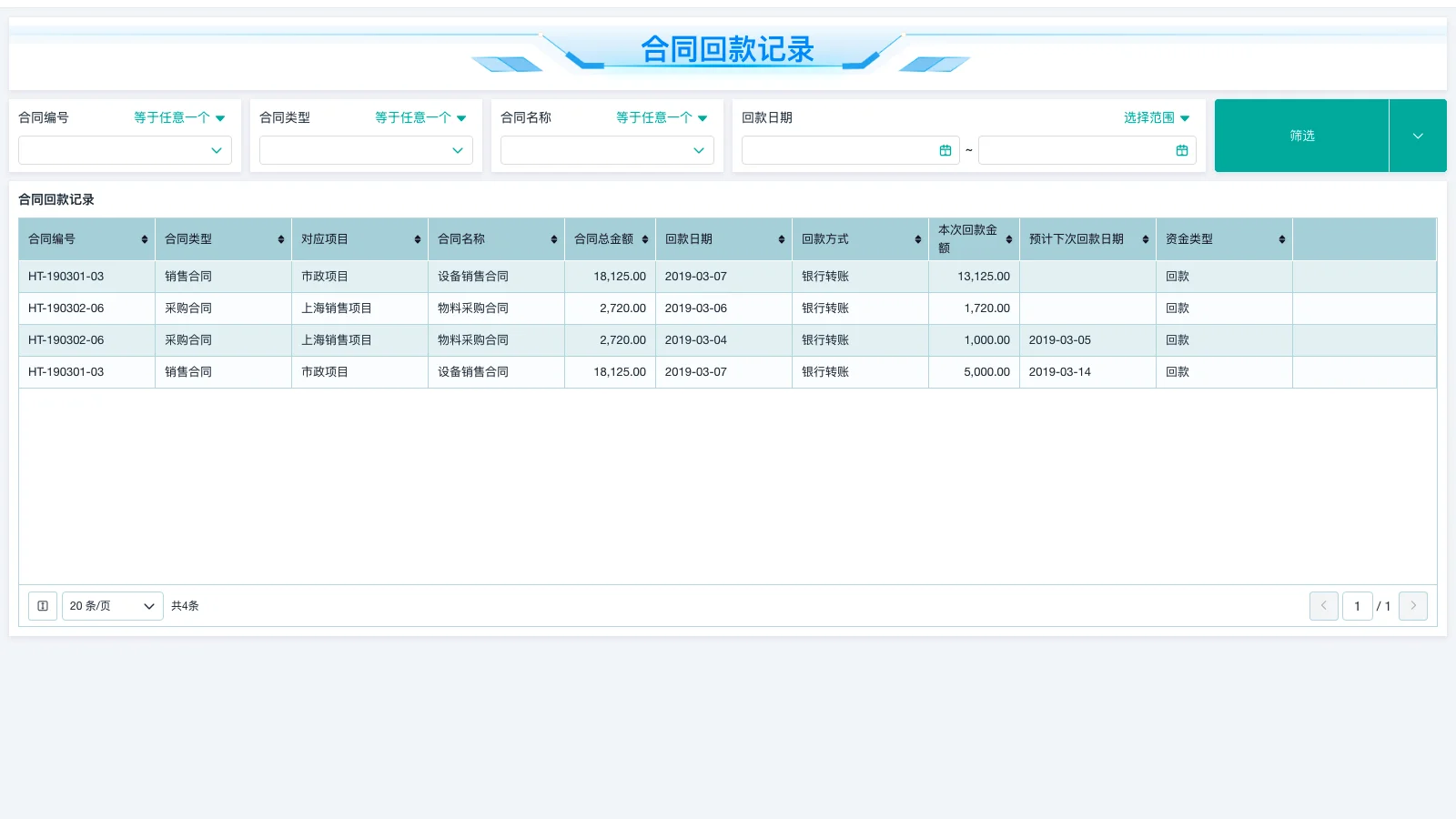Image resolution: width=1456 pixels, height=819 pixels.
Task: Click the 筛选 filter button
Action: 1301,136
